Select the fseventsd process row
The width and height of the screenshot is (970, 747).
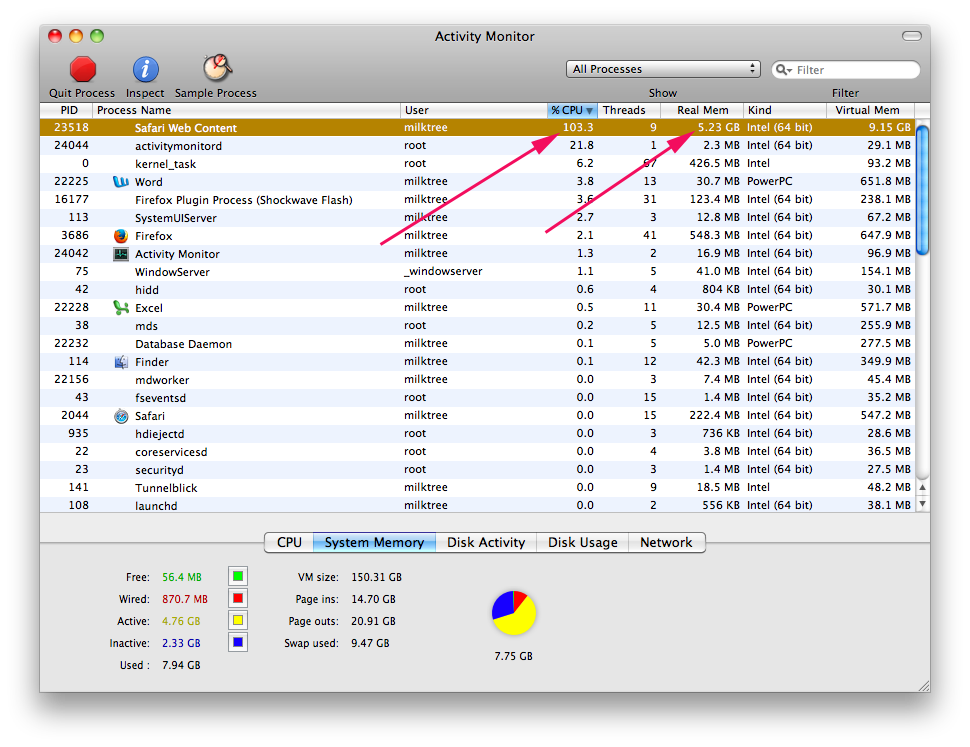[x=478, y=397]
